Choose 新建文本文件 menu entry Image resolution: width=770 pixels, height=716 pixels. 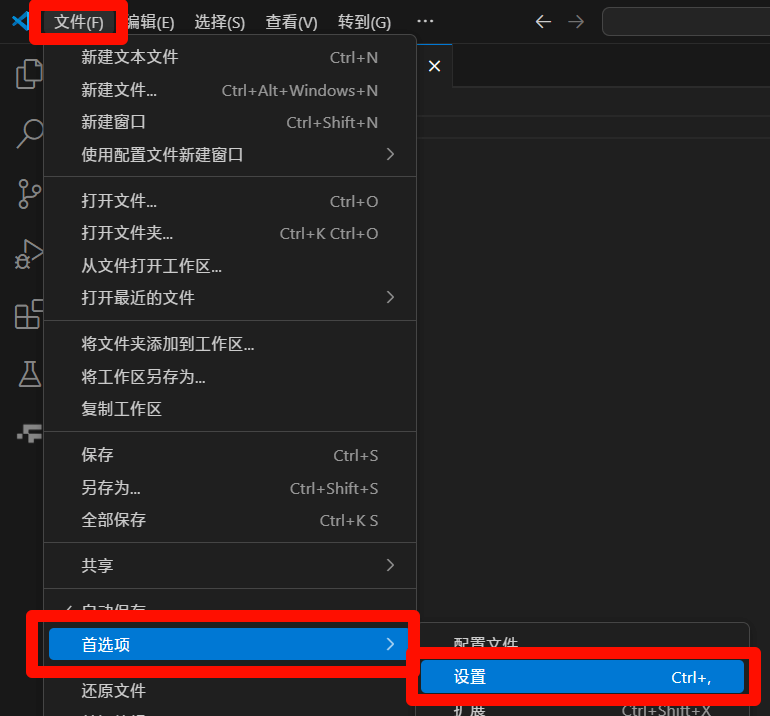(230, 57)
